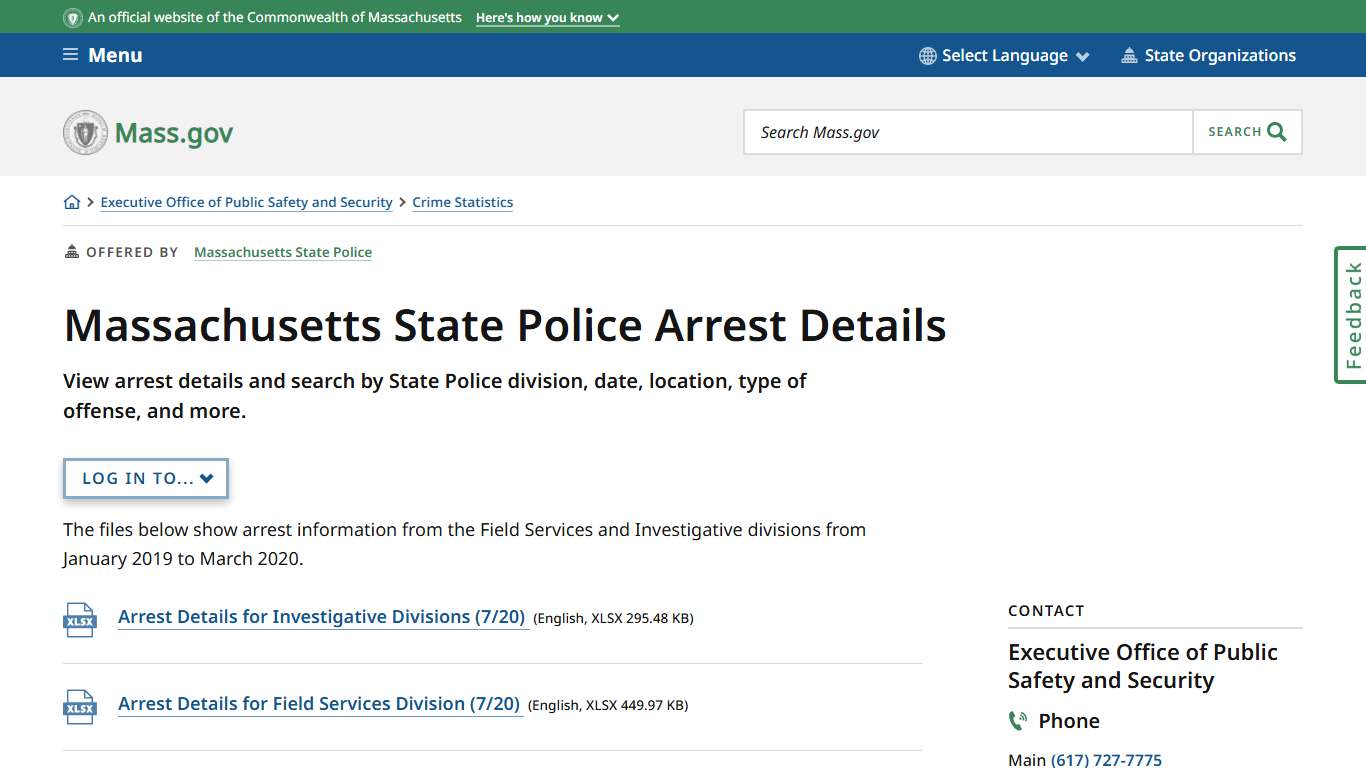Click the building icon beside State Organizations
This screenshot has height=768, width=1366.
1130,55
